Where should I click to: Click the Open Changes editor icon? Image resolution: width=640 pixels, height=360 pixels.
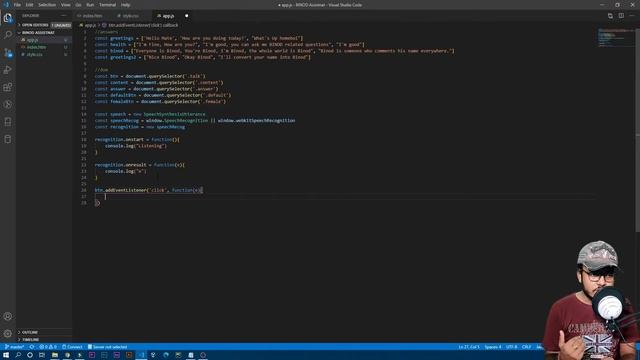coord(610,16)
